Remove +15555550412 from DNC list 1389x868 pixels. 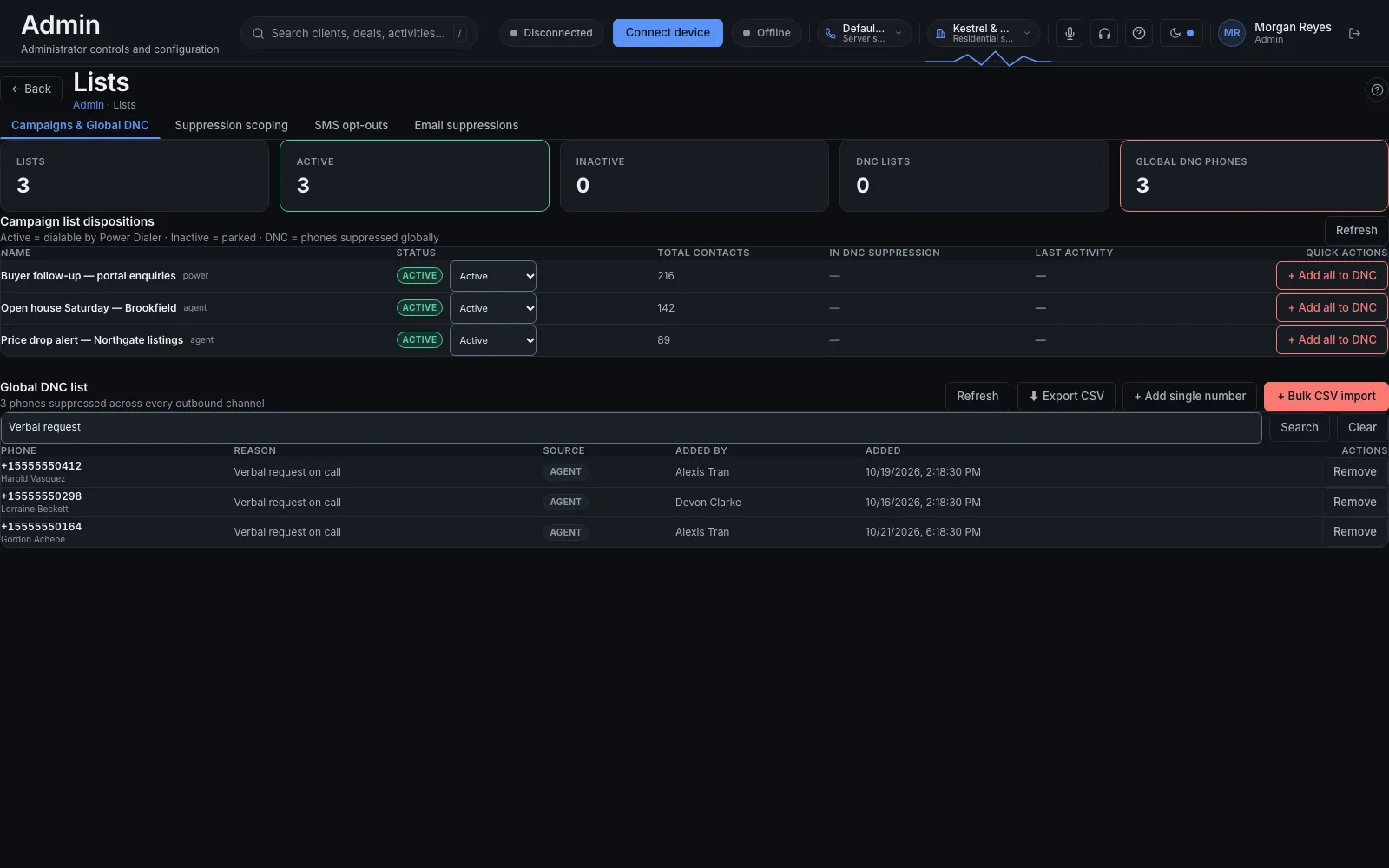pos(1354,471)
